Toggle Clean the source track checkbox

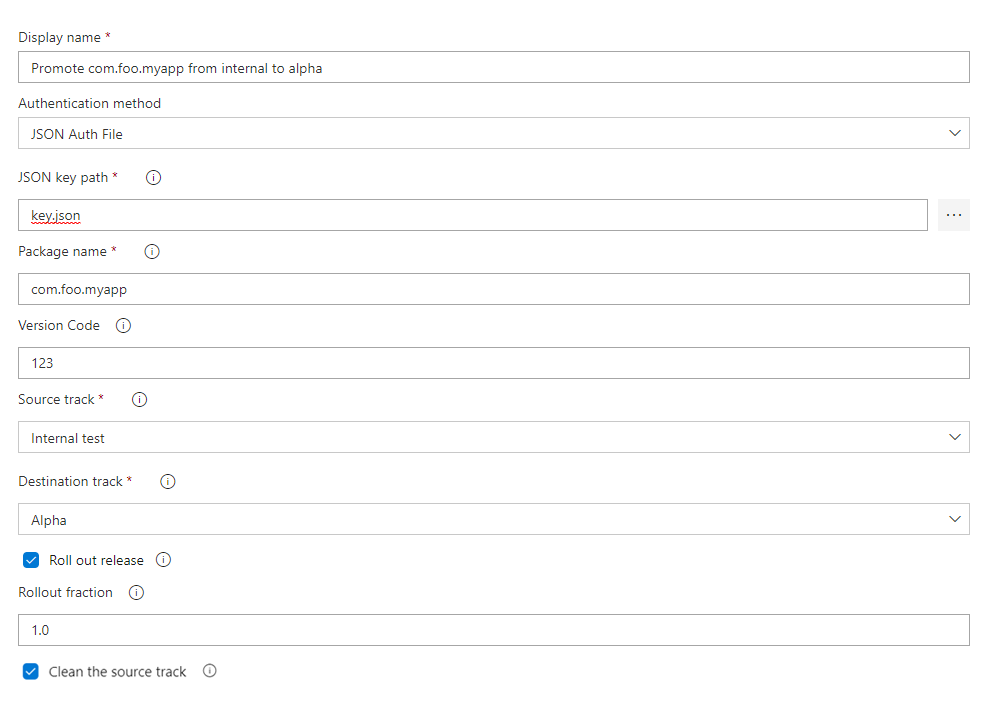tap(31, 672)
